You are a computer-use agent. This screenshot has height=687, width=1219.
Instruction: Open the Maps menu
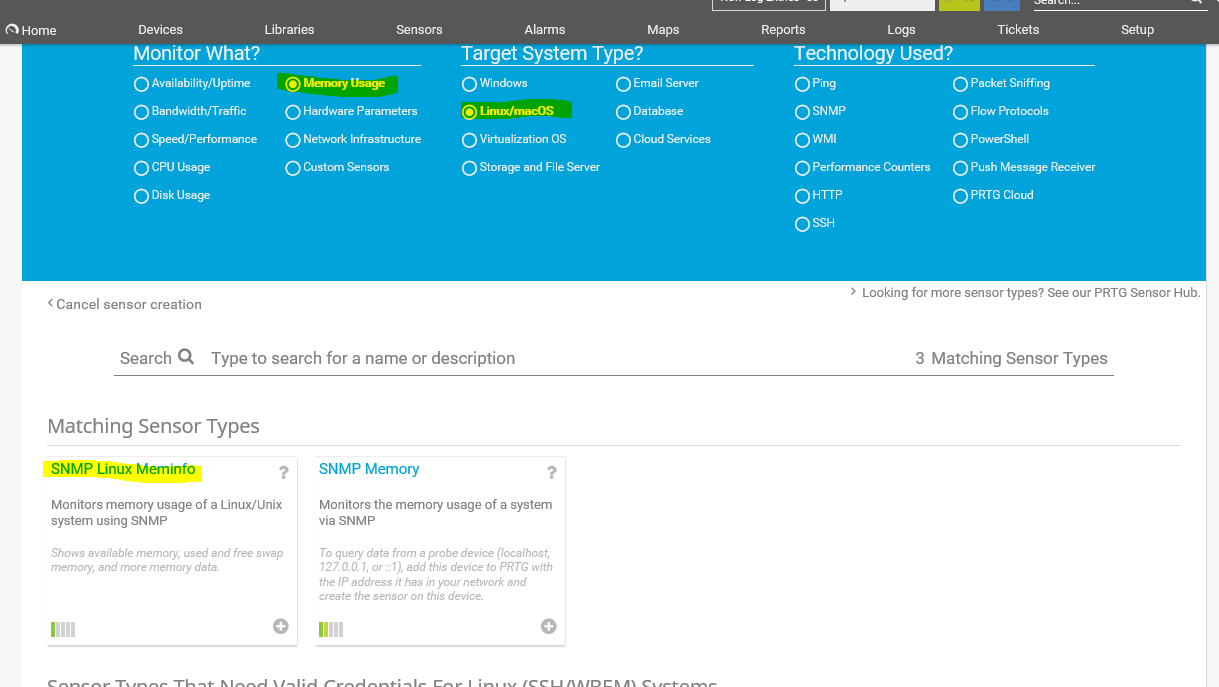pyautogui.click(x=663, y=30)
